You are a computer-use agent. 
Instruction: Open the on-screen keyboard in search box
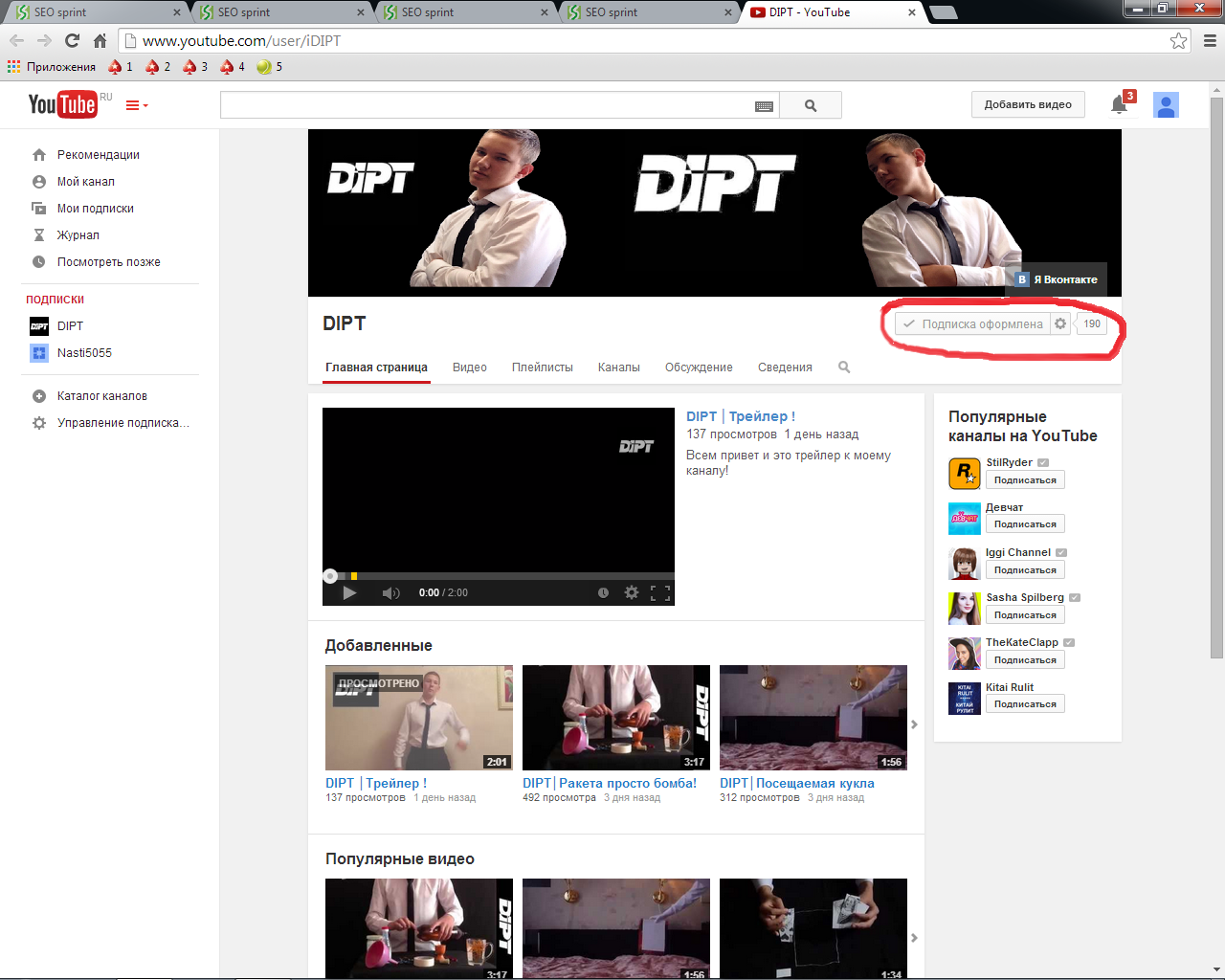coord(764,106)
